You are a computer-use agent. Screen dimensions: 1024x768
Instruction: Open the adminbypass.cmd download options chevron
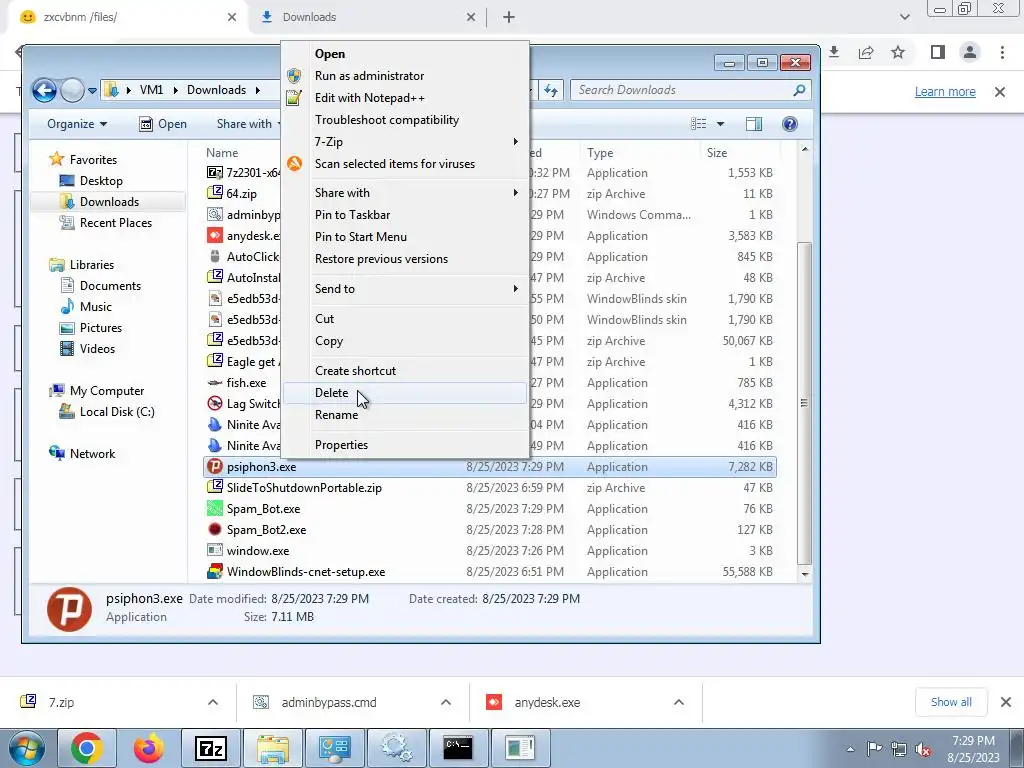[x=446, y=702]
